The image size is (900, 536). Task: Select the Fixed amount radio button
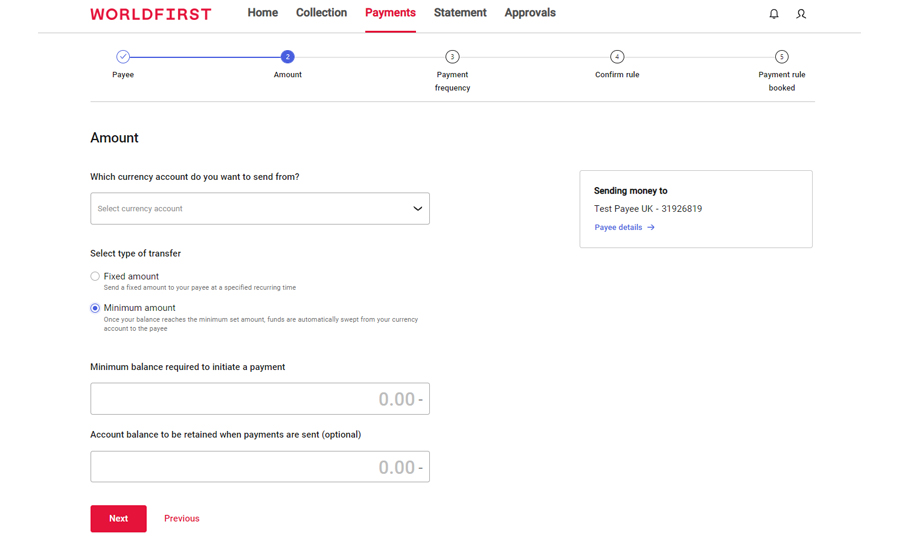(x=96, y=276)
